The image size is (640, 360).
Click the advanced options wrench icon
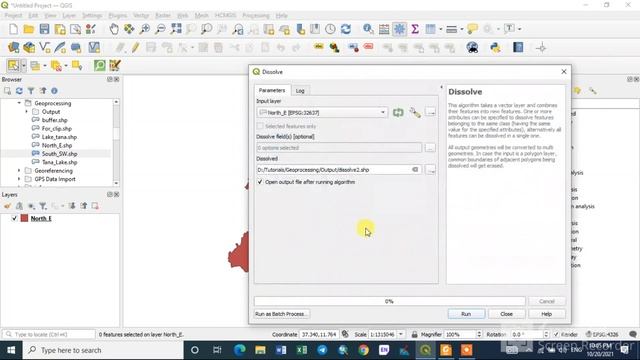point(415,112)
